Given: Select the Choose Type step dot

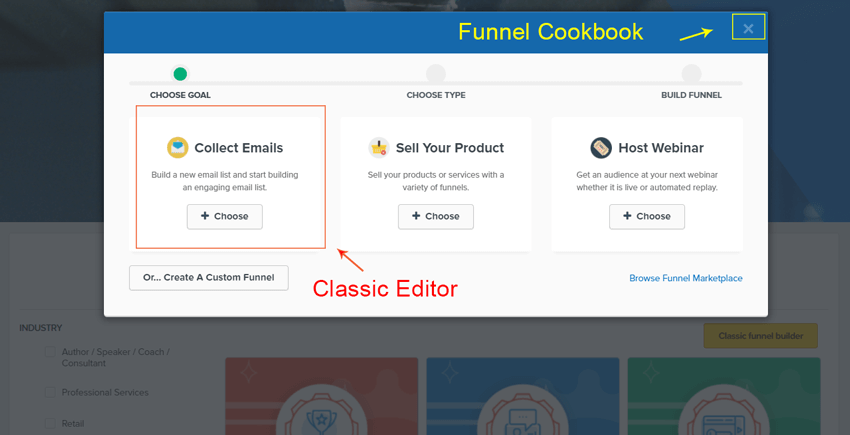Looking at the screenshot, I should (x=436, y=74).
